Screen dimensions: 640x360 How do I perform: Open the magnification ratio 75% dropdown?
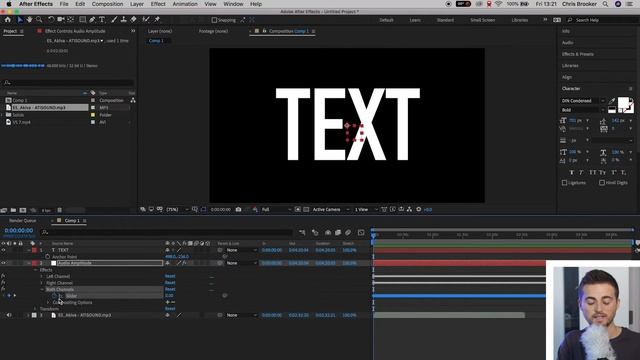pyautogui.click(x=177, y=209)
